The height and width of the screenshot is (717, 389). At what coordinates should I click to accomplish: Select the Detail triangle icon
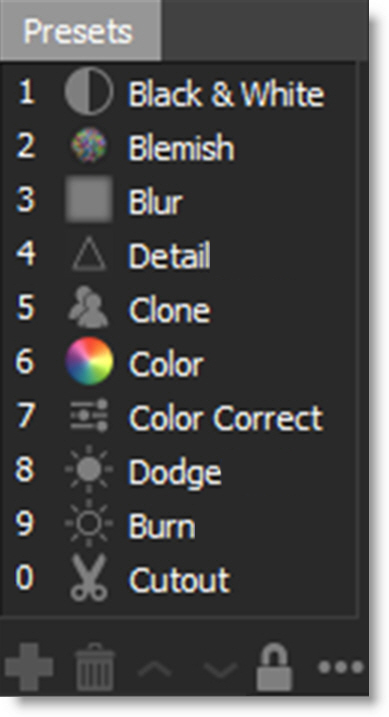tap(89, 253)
